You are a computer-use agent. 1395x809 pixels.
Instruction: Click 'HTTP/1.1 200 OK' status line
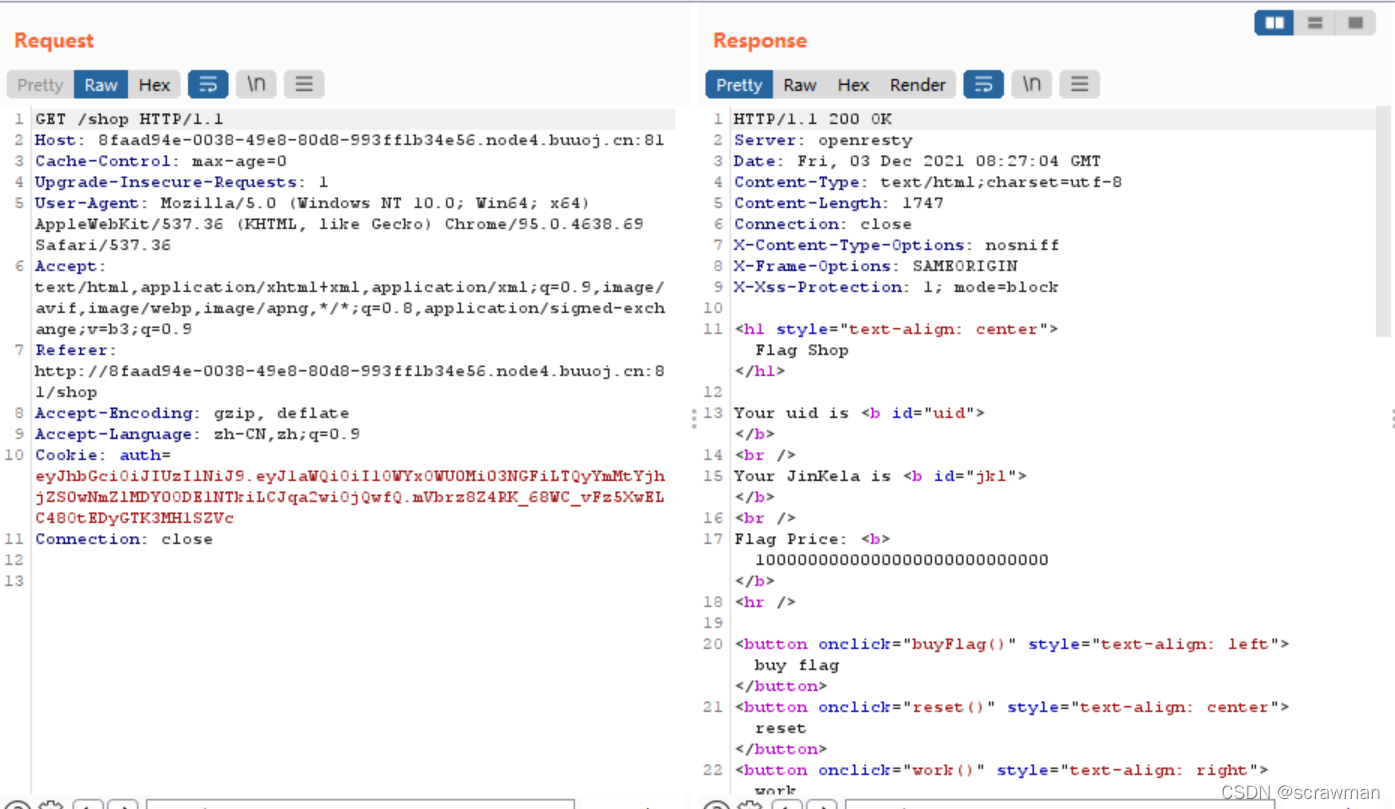pyautogui.click(x=813, y=119)
